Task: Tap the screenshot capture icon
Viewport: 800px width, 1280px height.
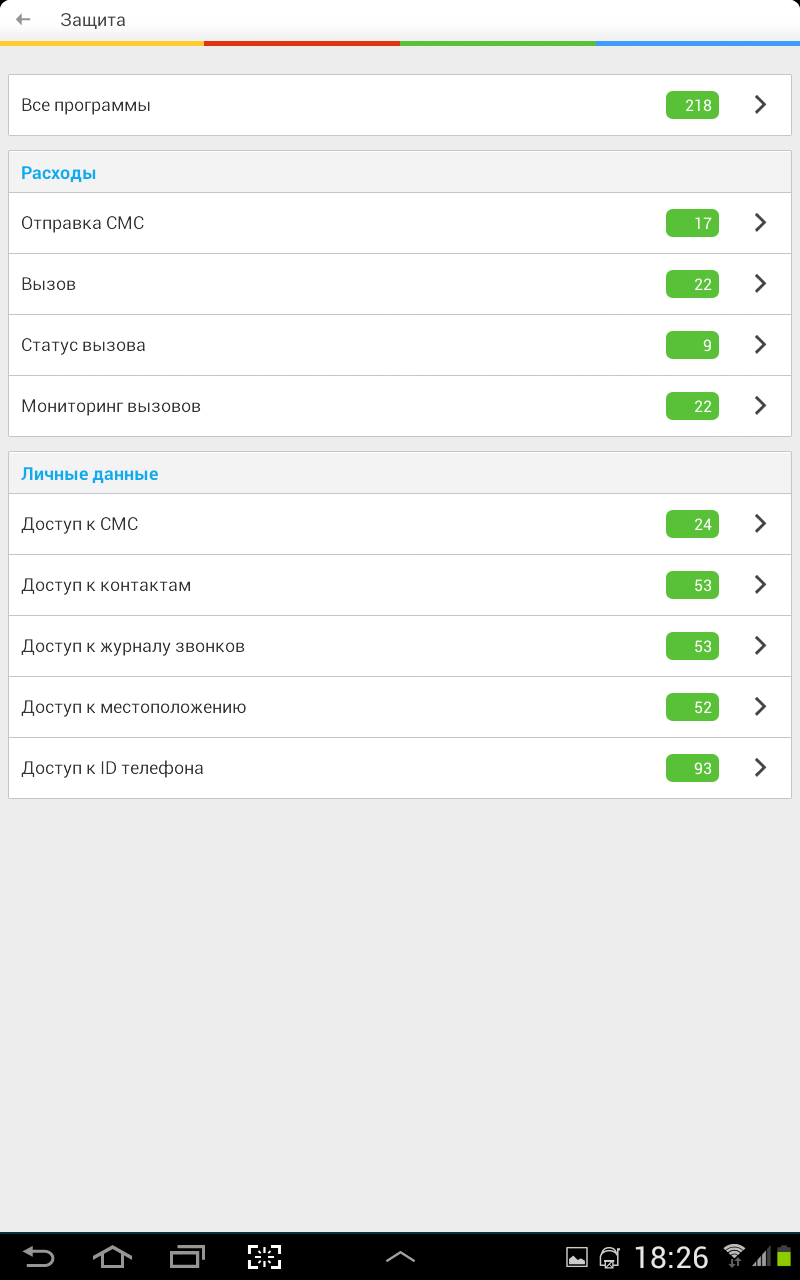Action: [265, 1256]
